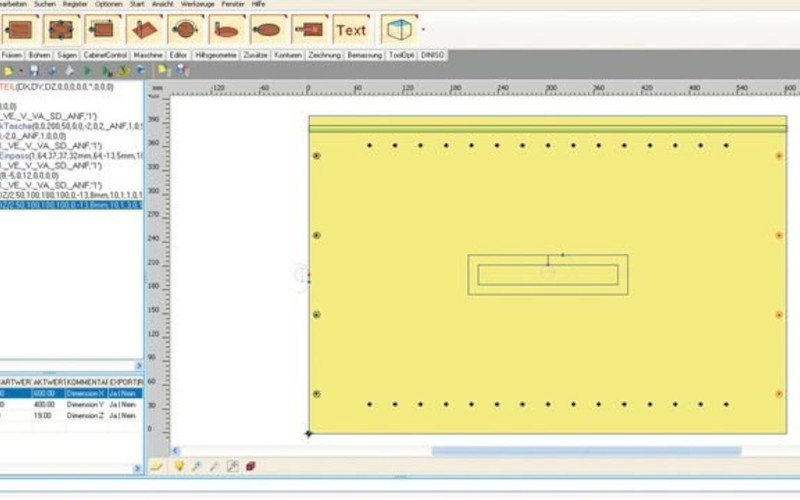Click the EXPORTIR column header
Screen dimensions: 800x500
(x=126, y=382)
